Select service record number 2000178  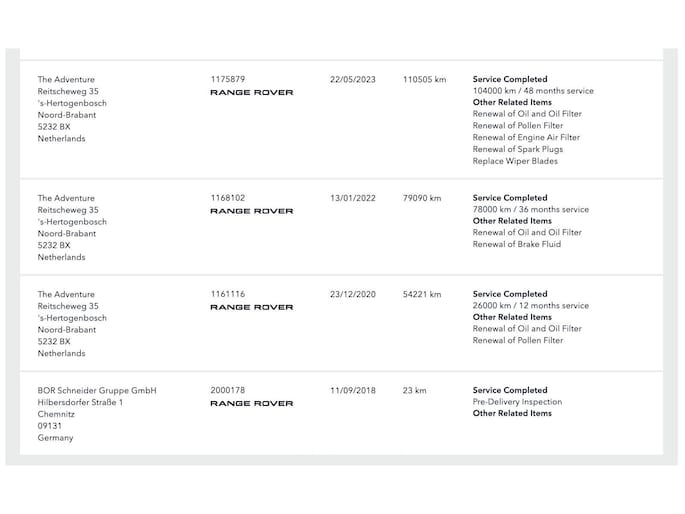(x=228, y=390)
